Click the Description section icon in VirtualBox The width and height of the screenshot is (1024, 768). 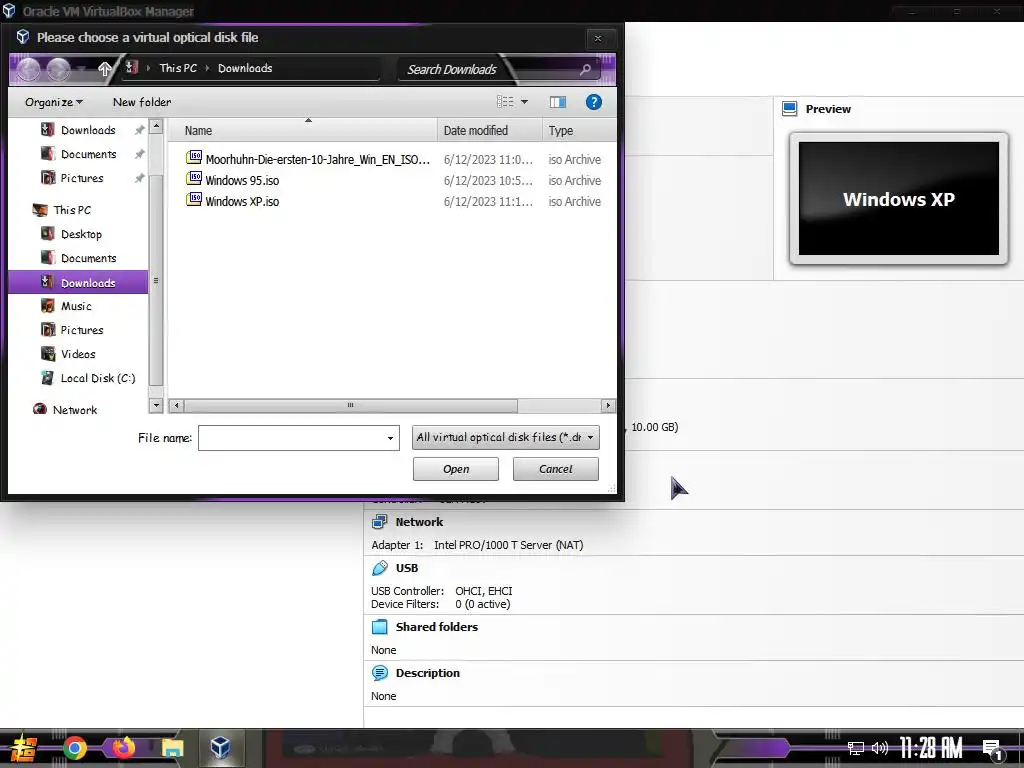(379, 673)
